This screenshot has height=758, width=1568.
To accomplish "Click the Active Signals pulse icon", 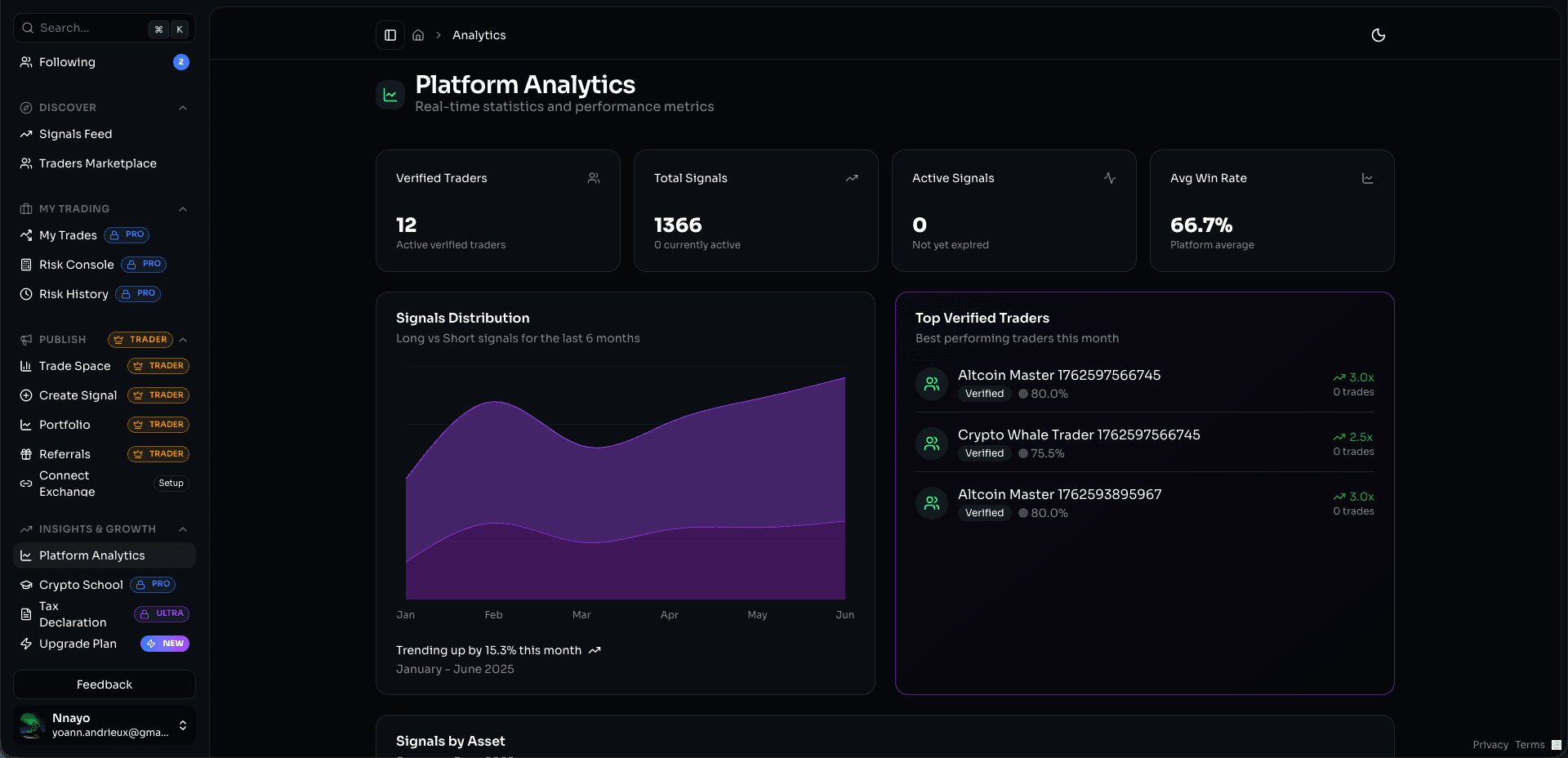I will pos(1110,178).
